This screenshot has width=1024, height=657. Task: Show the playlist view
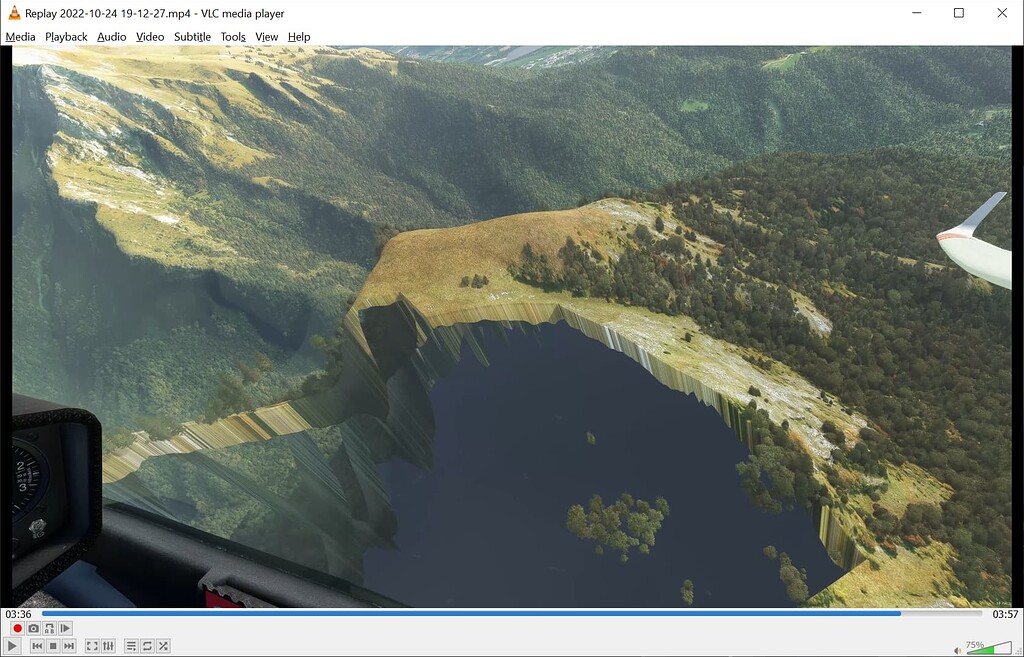click(x=130, y=646)
